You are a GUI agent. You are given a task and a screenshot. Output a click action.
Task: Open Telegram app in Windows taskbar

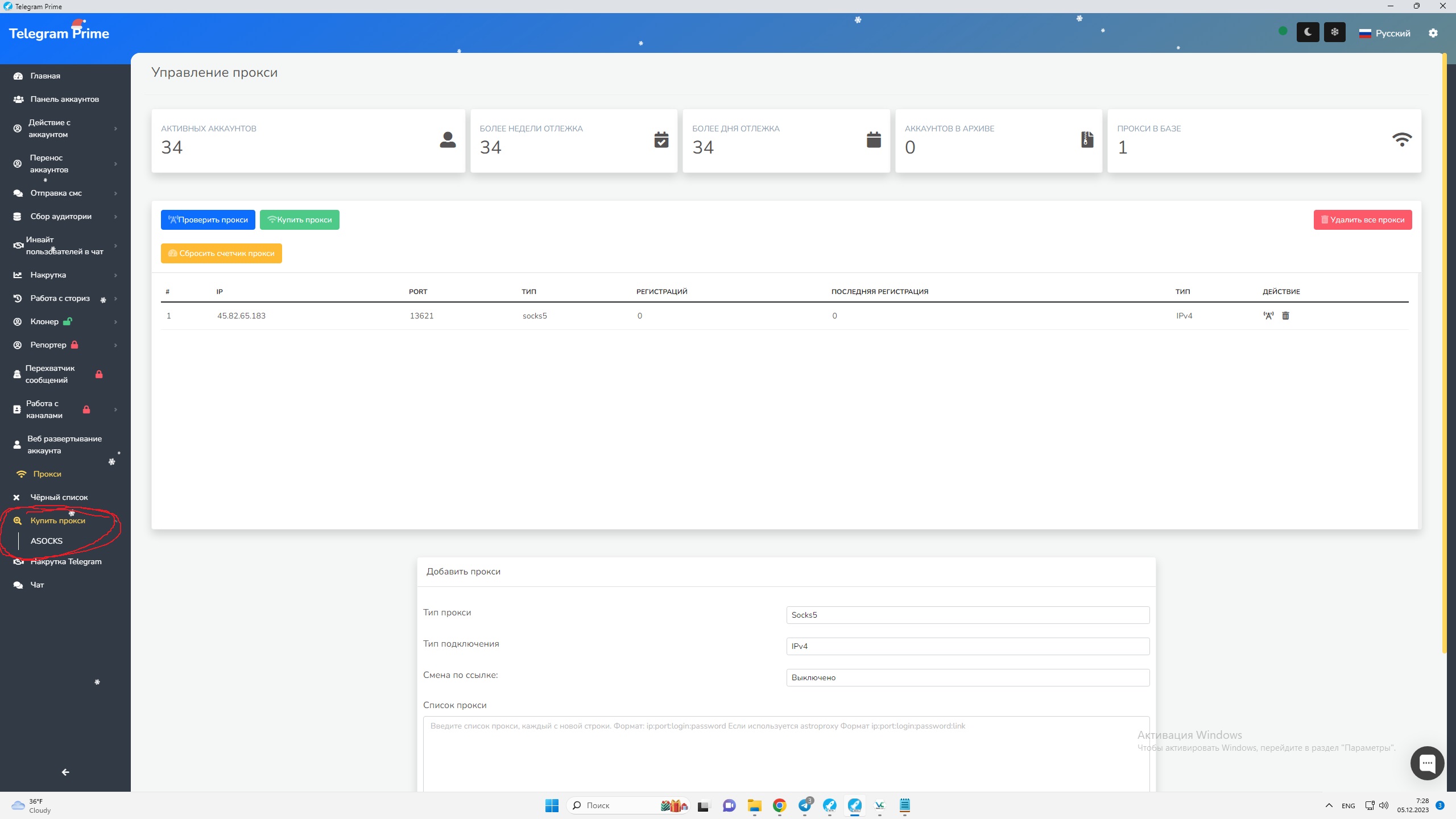point(805,805)
